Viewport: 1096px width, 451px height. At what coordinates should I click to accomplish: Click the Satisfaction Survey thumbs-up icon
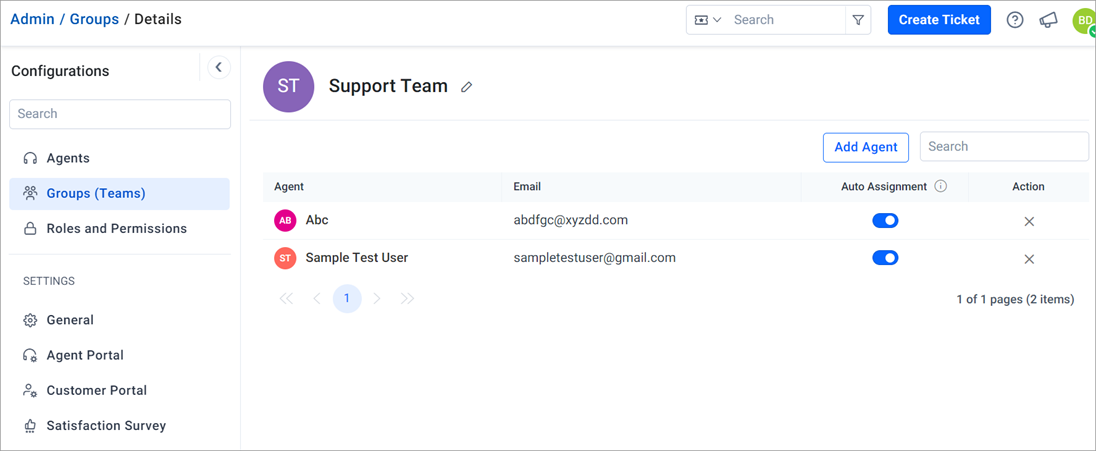(30, 426)
